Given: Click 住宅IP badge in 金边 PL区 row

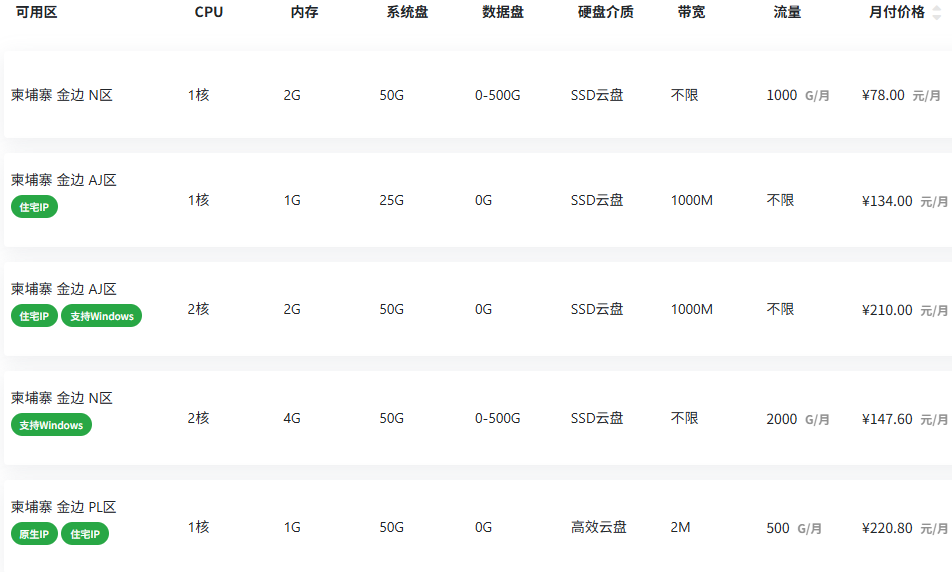Looking at the screenshot, I should pyautogui.click(x=85, y=534).
